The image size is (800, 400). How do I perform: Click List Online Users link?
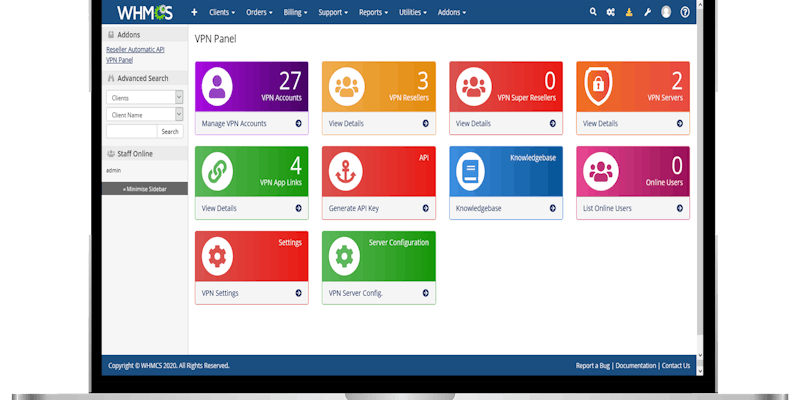[607, 208]
